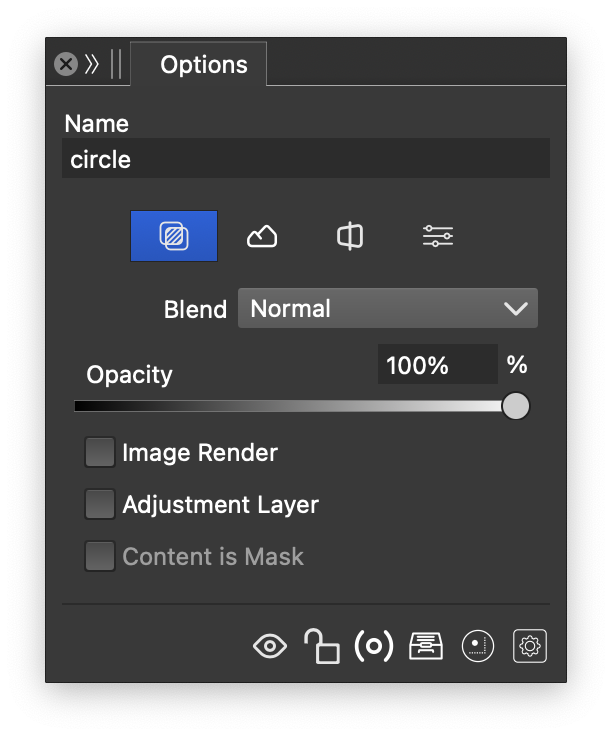
Task: Click the Opacity slider handle
Action: click(515, 406)
